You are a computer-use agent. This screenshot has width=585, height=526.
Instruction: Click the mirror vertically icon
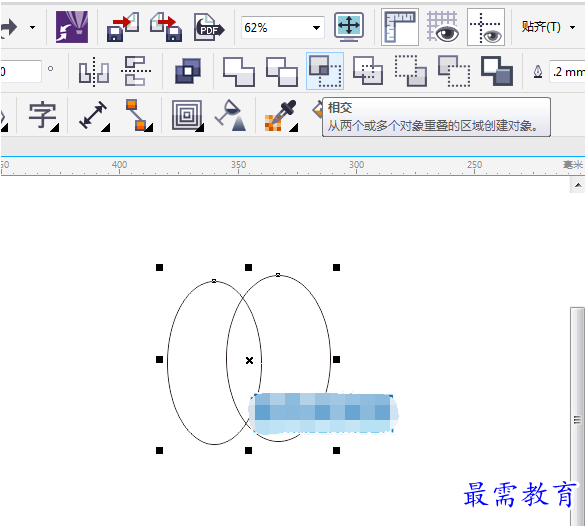[136, 71]
